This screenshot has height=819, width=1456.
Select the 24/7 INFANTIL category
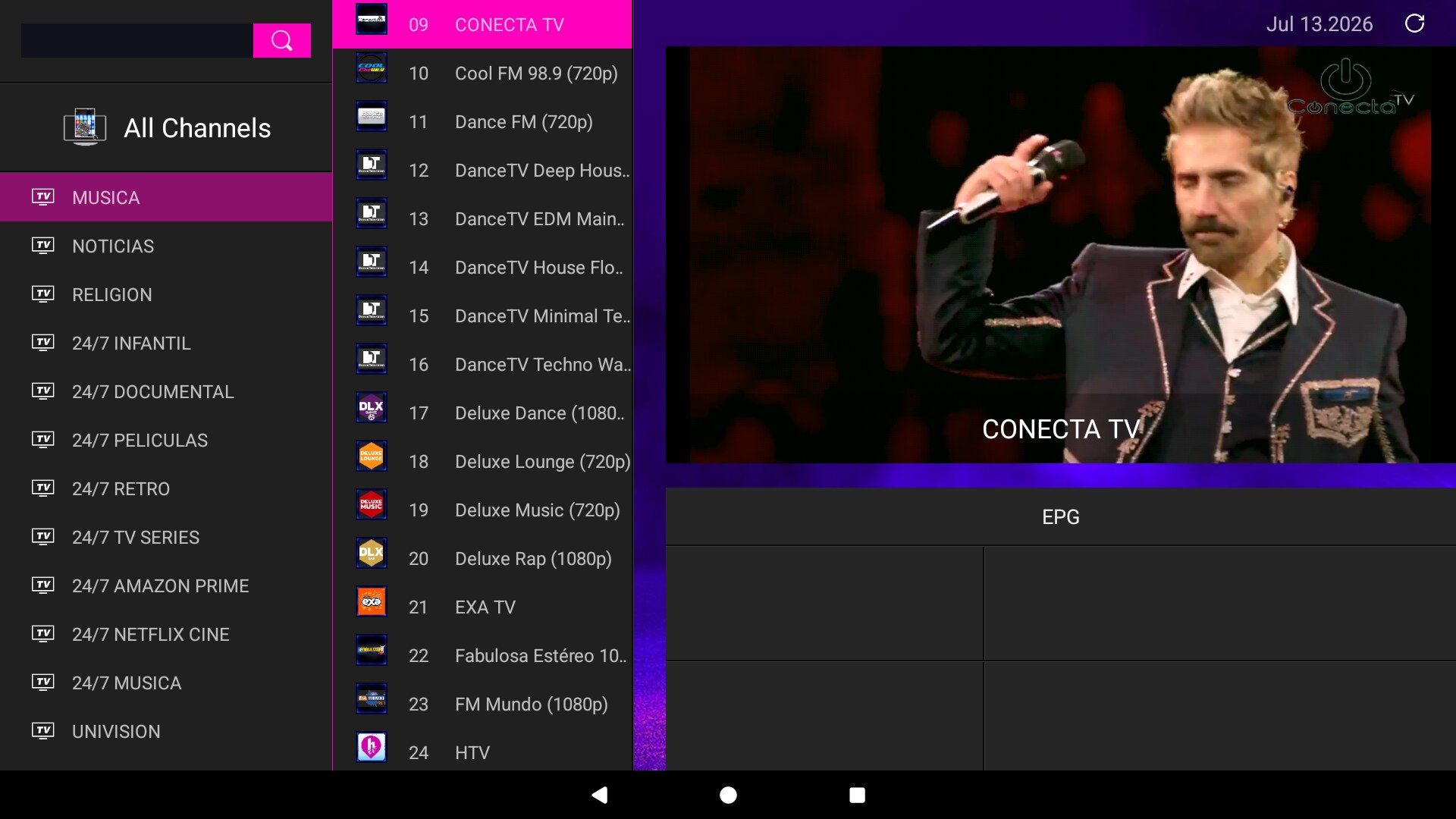(x=166, y=343)
